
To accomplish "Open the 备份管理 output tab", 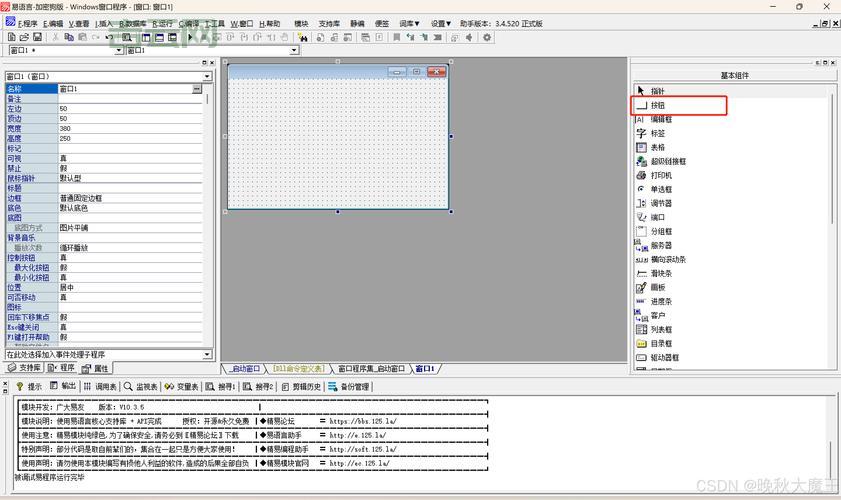I will point(350,386).
